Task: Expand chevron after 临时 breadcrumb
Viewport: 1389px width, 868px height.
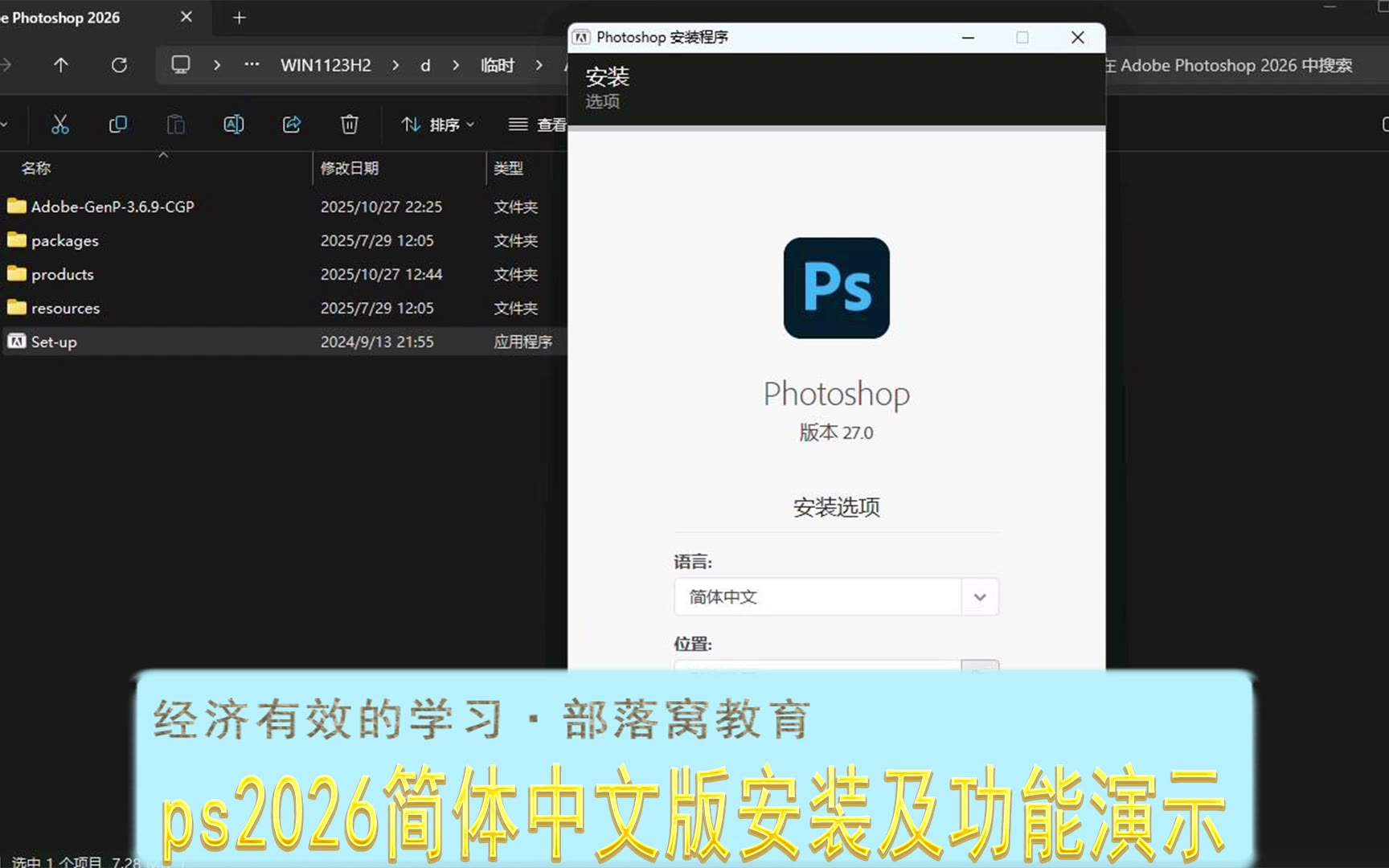Action: tap(539, 65)
